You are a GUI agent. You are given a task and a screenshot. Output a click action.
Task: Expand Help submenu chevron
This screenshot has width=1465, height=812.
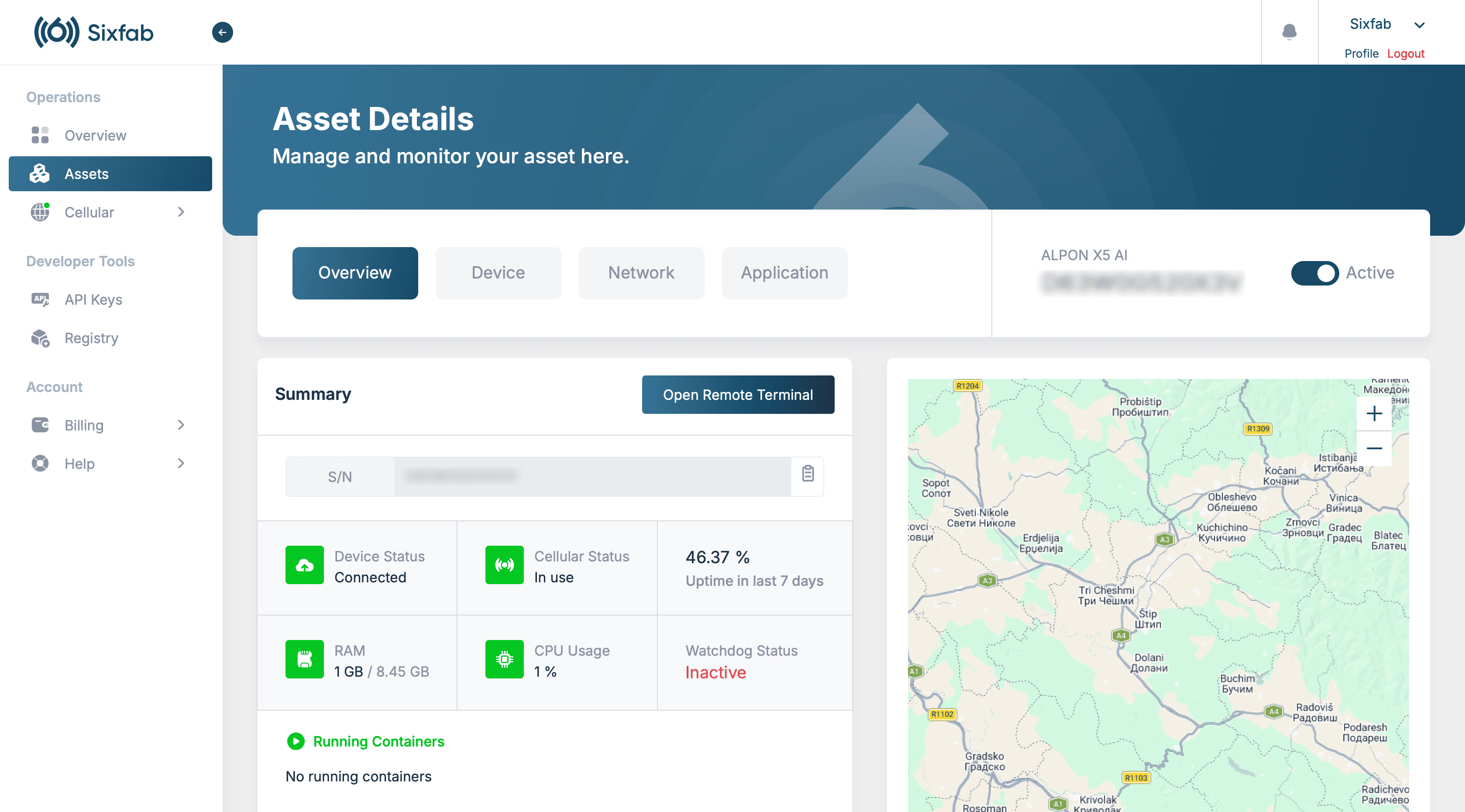(181, 464)
